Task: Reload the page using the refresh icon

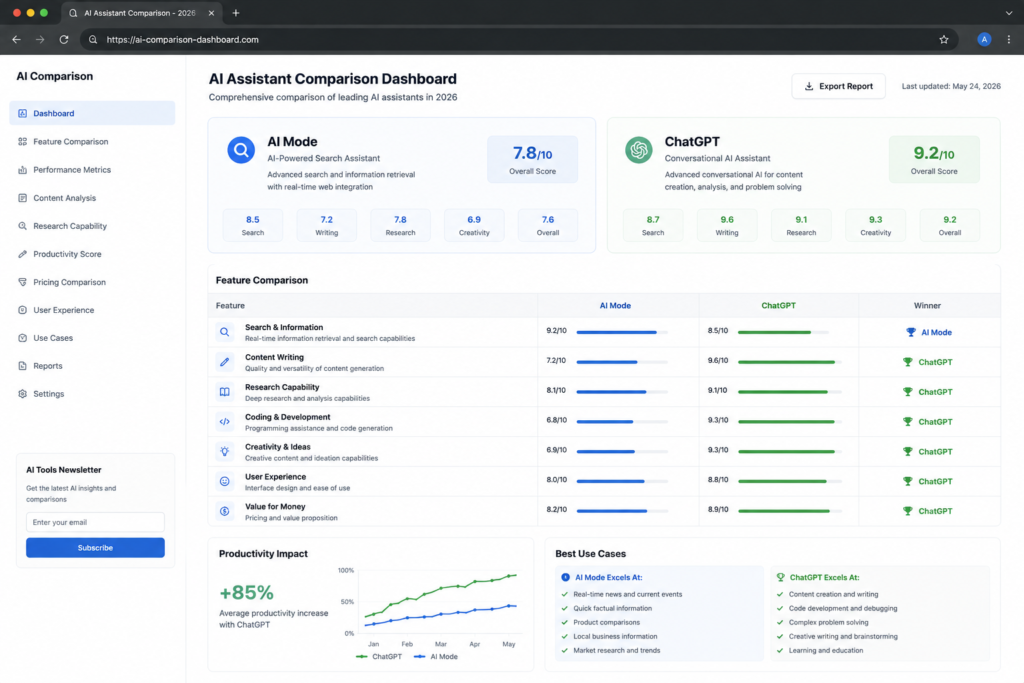Action: point(64,40)
